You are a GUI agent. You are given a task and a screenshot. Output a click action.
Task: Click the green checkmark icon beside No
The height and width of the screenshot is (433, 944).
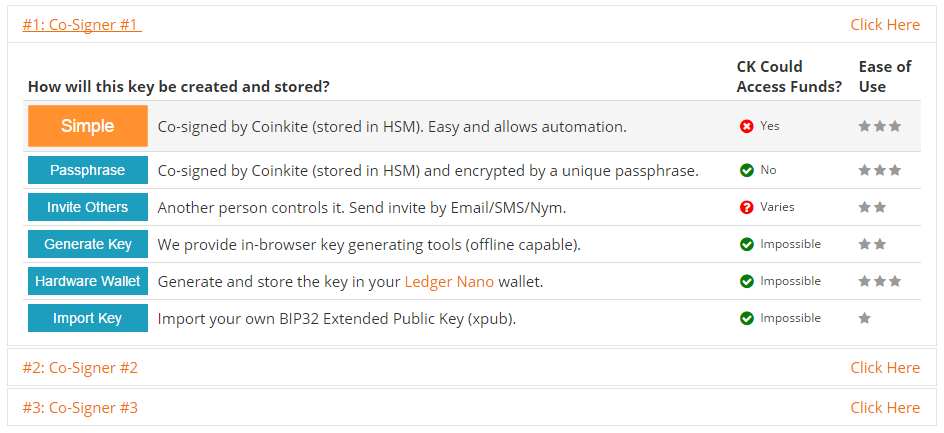click(747, 170)
